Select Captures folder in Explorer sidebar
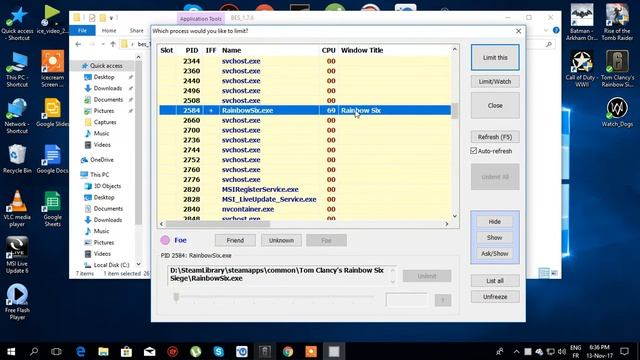 tap(105, 122)
